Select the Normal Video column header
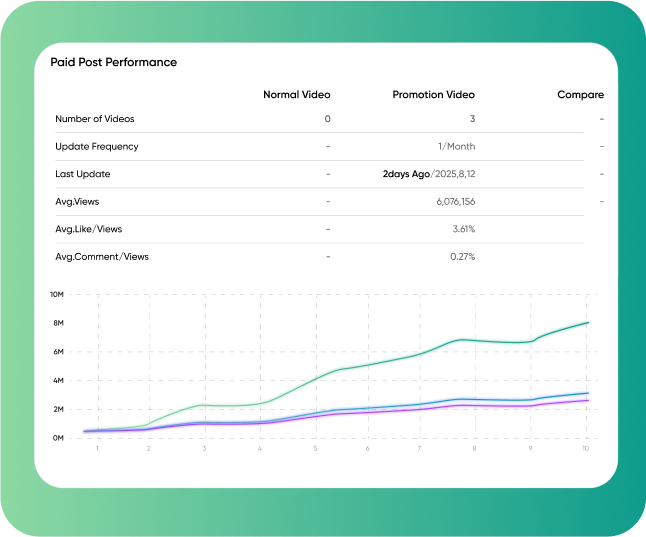 pyautogui.click(x=296, y=95)
